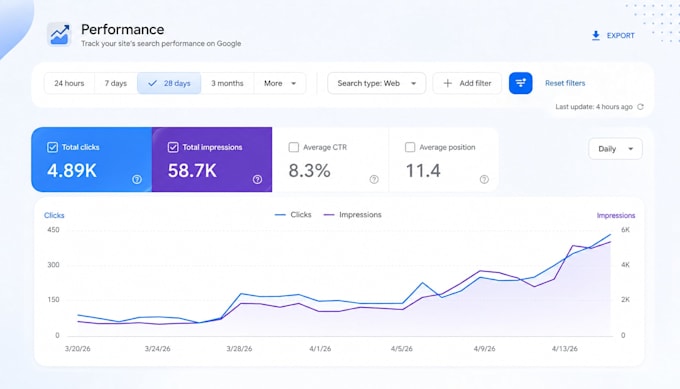Click the 3/24/26 date axis label
The width and height of the screenshot is (680, 389).
tap(157, 349)
